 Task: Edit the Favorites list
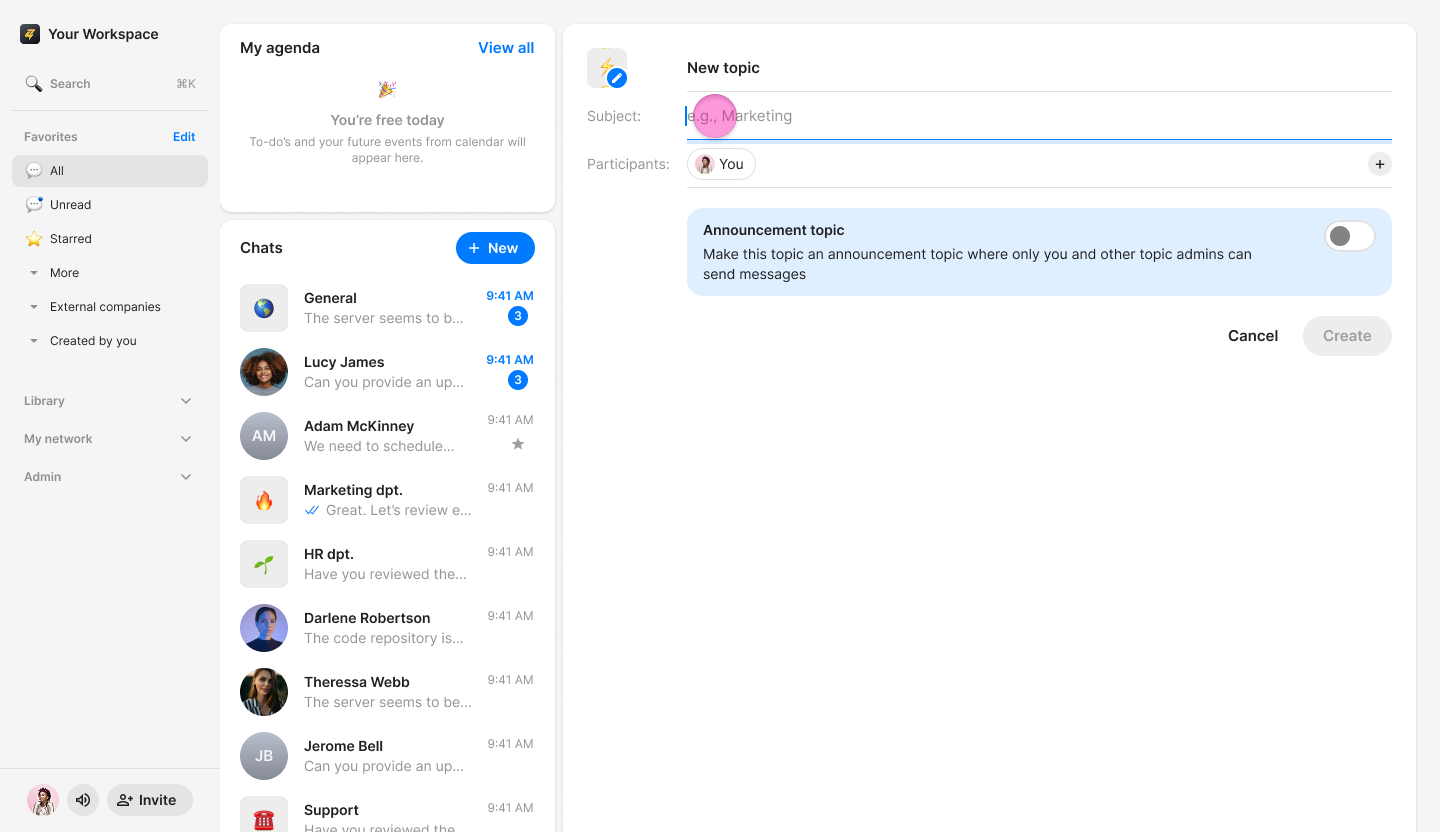click(x=184, y=137)
